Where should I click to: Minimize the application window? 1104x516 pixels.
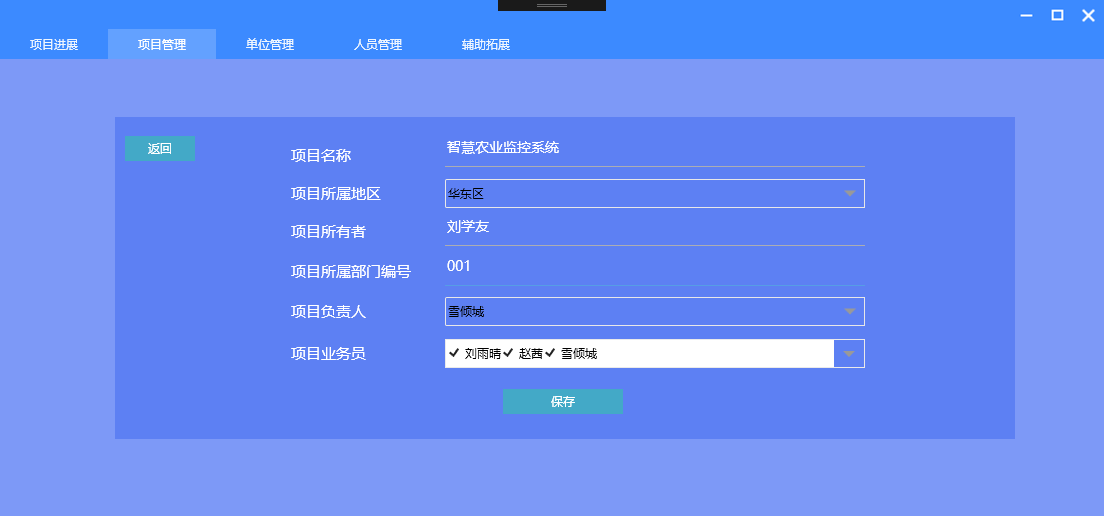[x=1027, y=15]
